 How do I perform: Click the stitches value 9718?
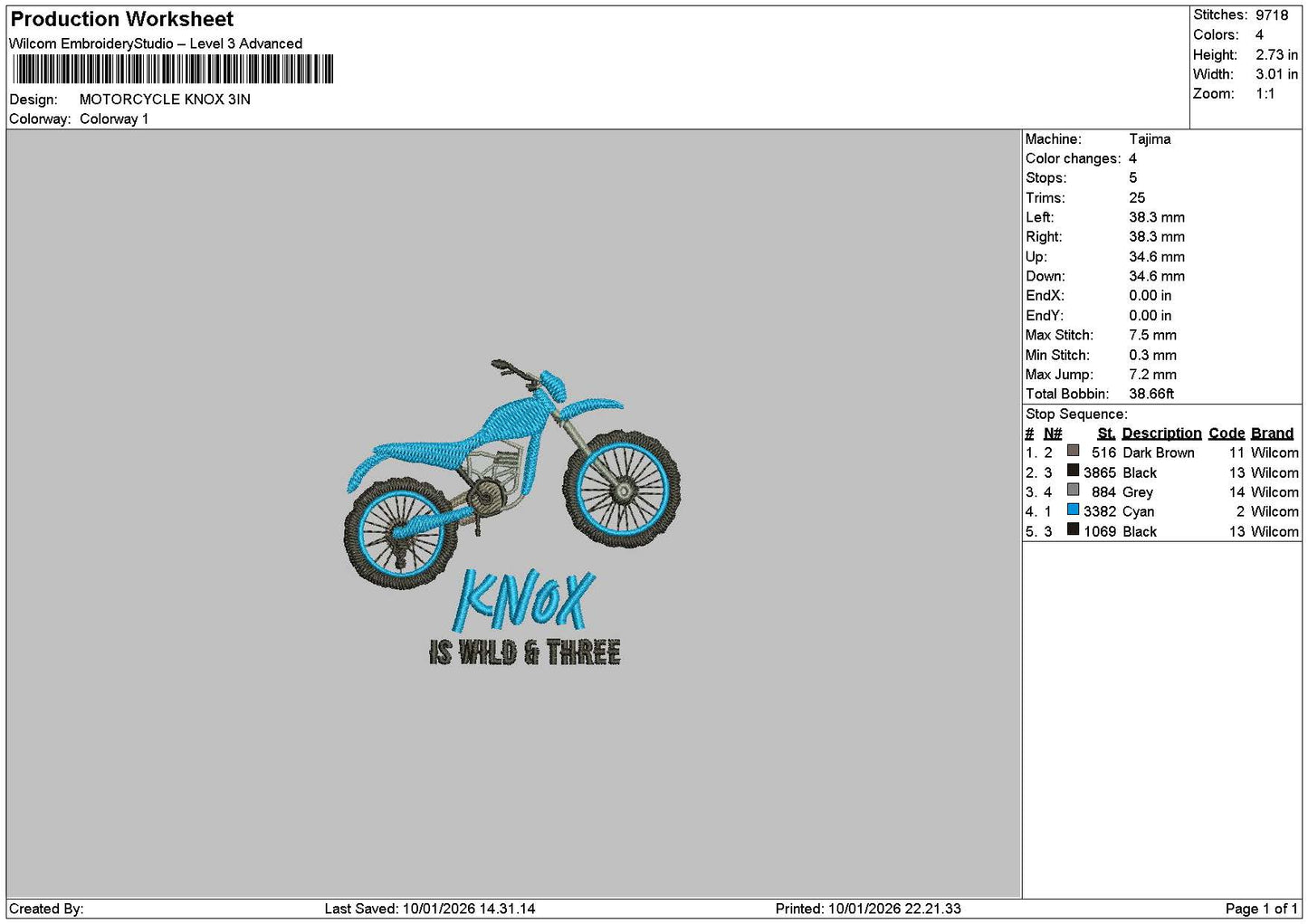tap(1271, 15)
